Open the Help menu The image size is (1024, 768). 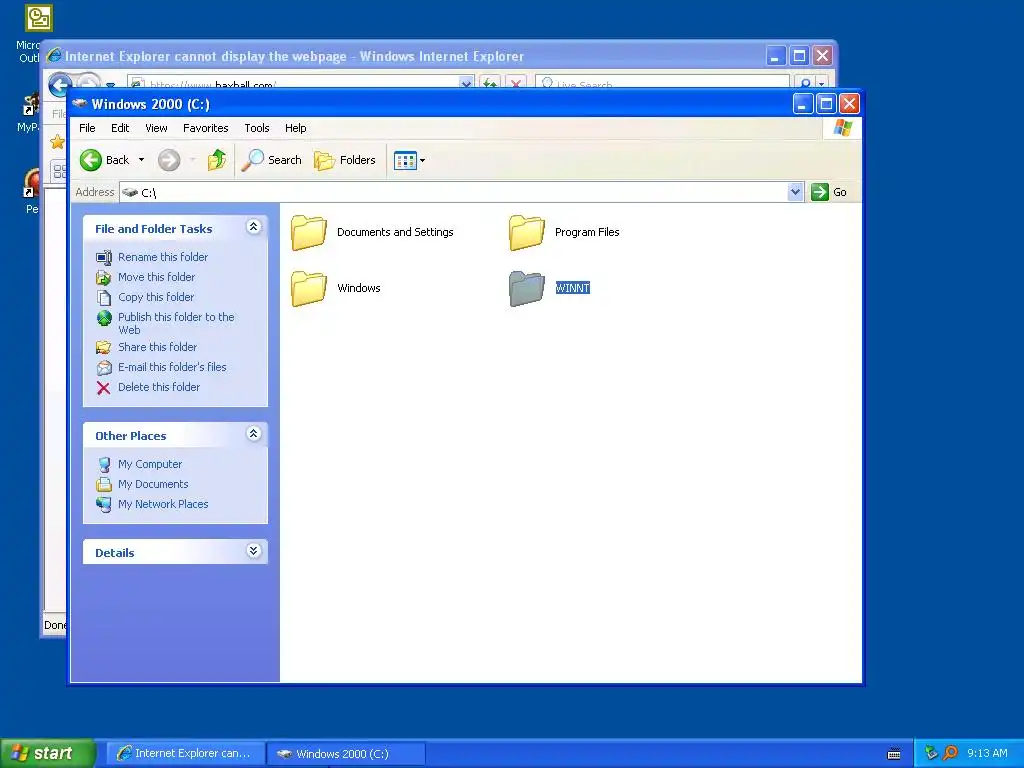(295, 128)
